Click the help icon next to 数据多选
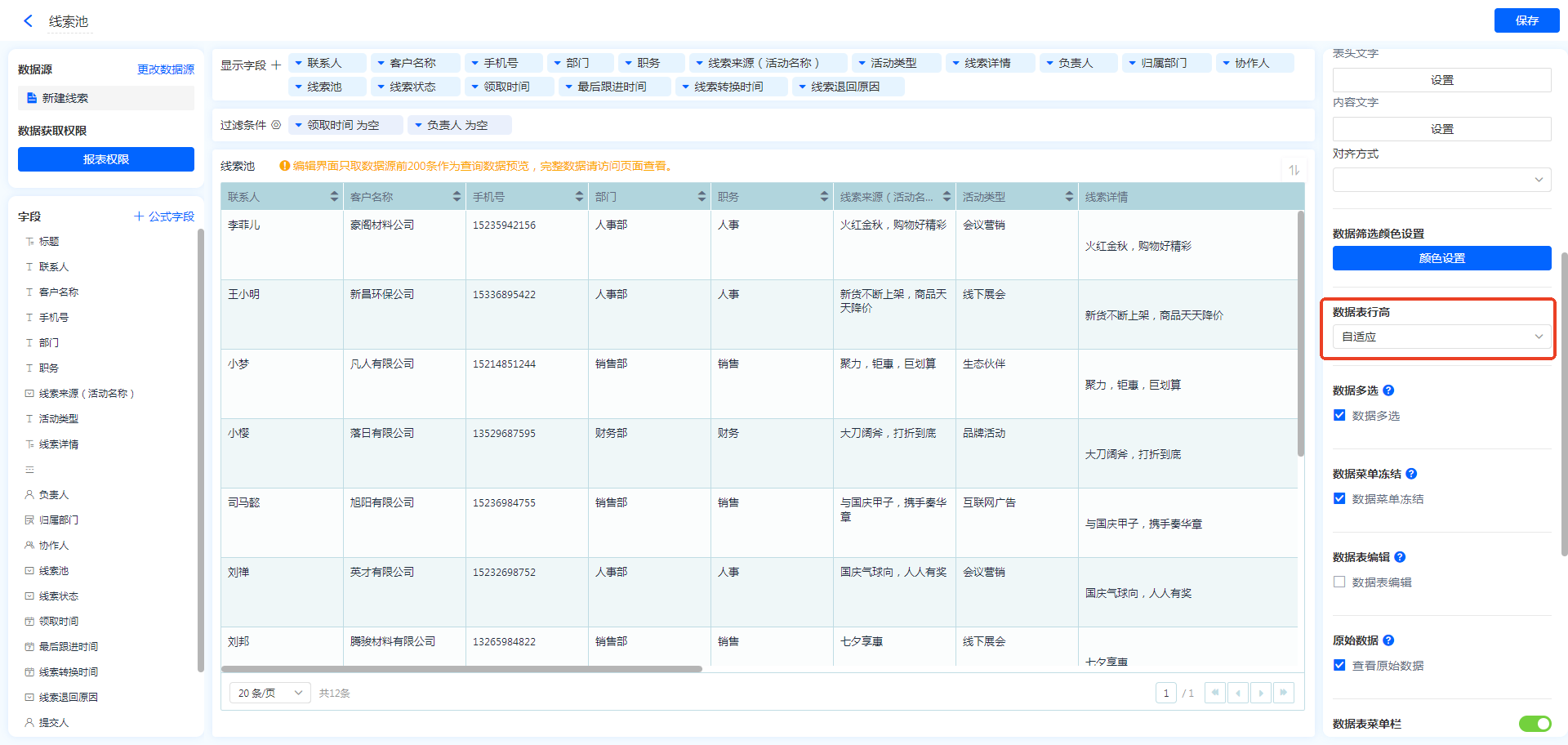This screenshot has height=745, width=1568. 1388,390
